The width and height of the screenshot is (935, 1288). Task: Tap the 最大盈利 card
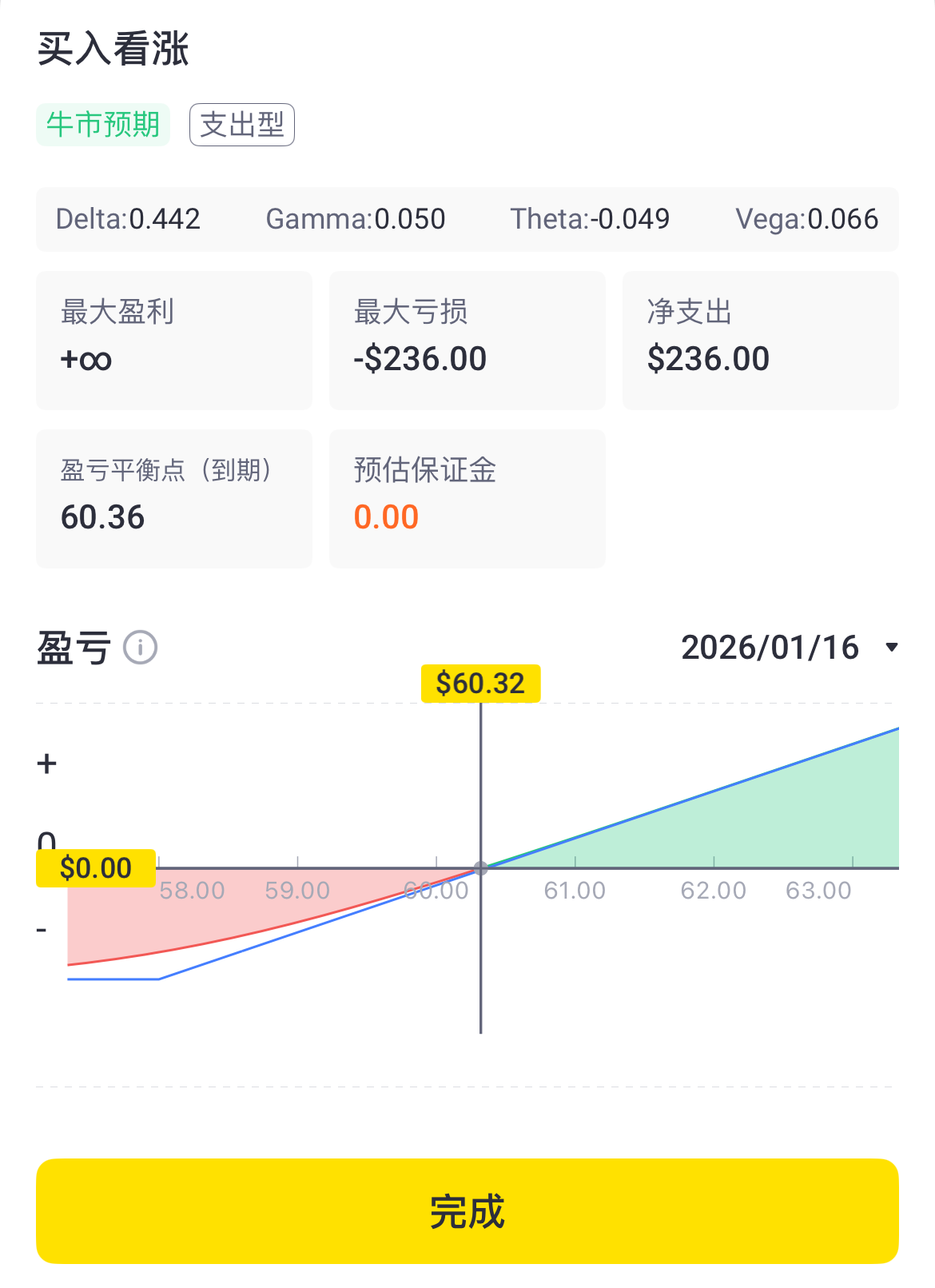point(174,341)
